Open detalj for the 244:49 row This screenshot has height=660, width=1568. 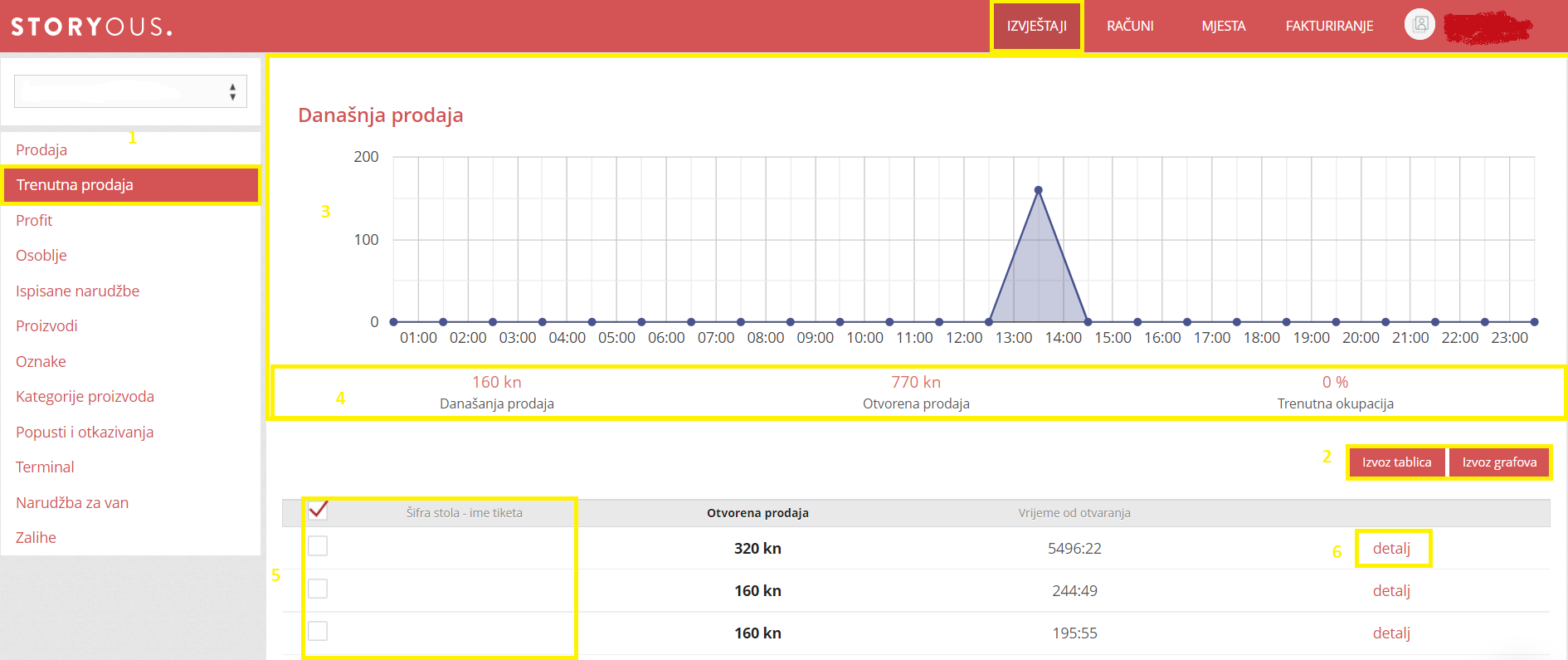point(1391,590)
